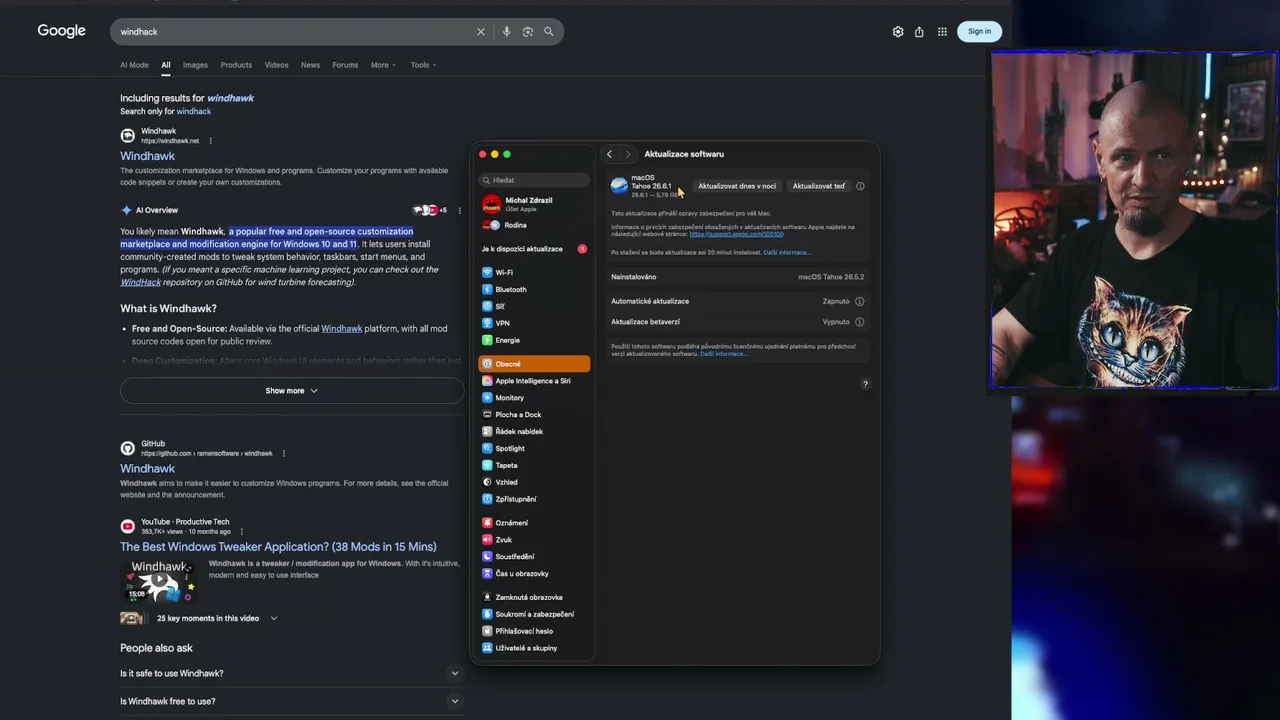
Task: Select Zpřístupnění accessibility settings
Action: pyautogui.click(x=534, y=499)
